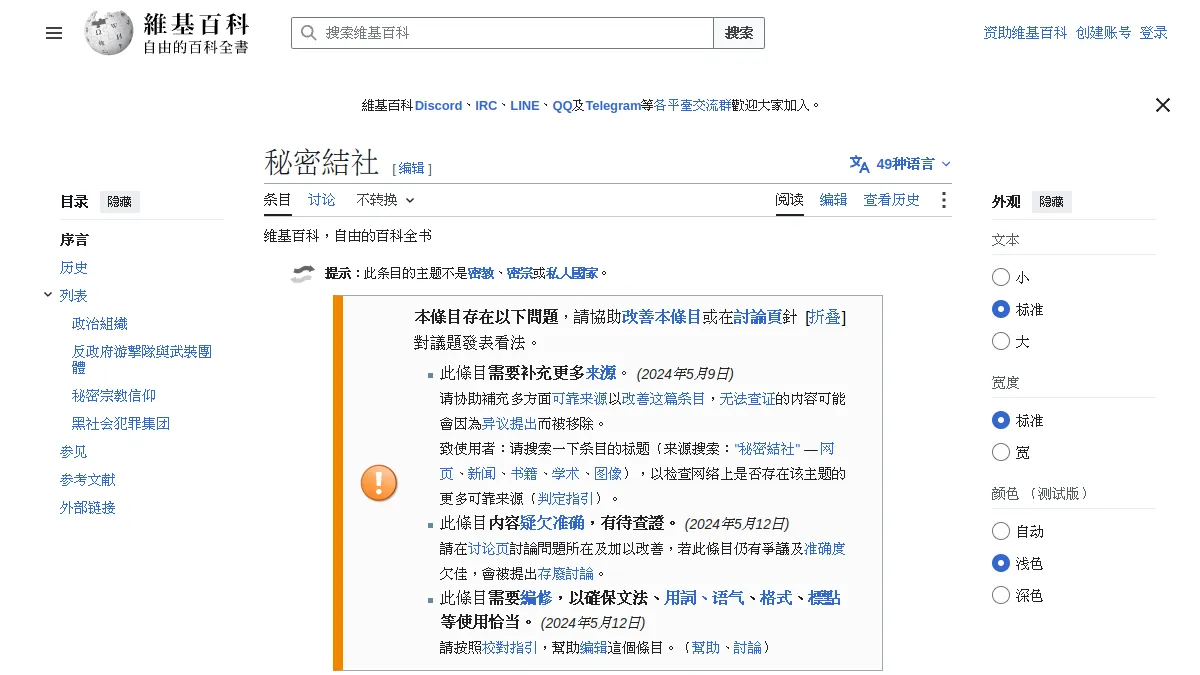1200x675 pixels.
Task: Click the 可靠来源 link
Action: click(x=579, y=398)
